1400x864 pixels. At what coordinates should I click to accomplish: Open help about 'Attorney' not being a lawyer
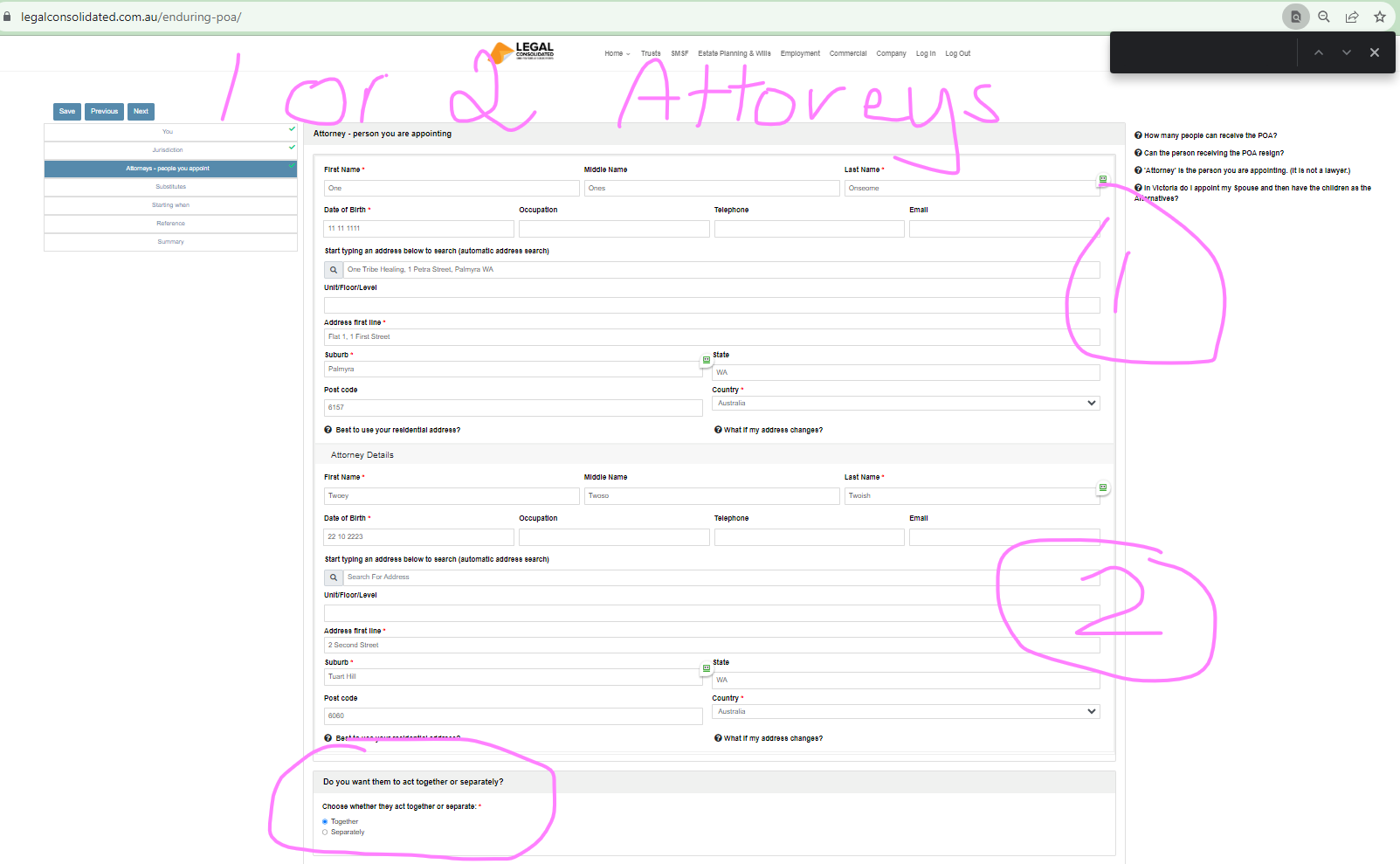(x=1242, y=170)
